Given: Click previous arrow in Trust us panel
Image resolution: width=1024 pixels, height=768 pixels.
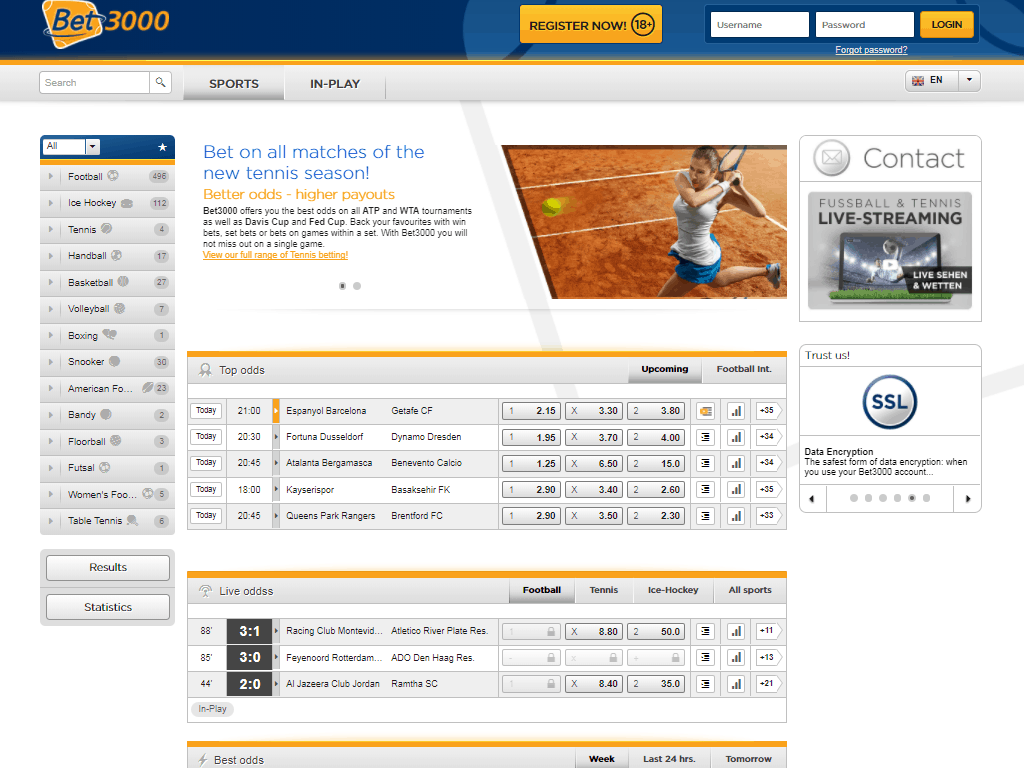Looking at the screenshot, I should click(812, 499).
